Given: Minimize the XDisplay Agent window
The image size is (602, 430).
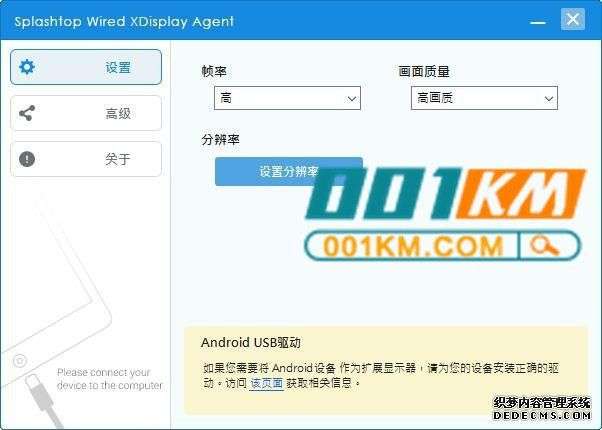Looking at the screenshot, I should point(538,22).
